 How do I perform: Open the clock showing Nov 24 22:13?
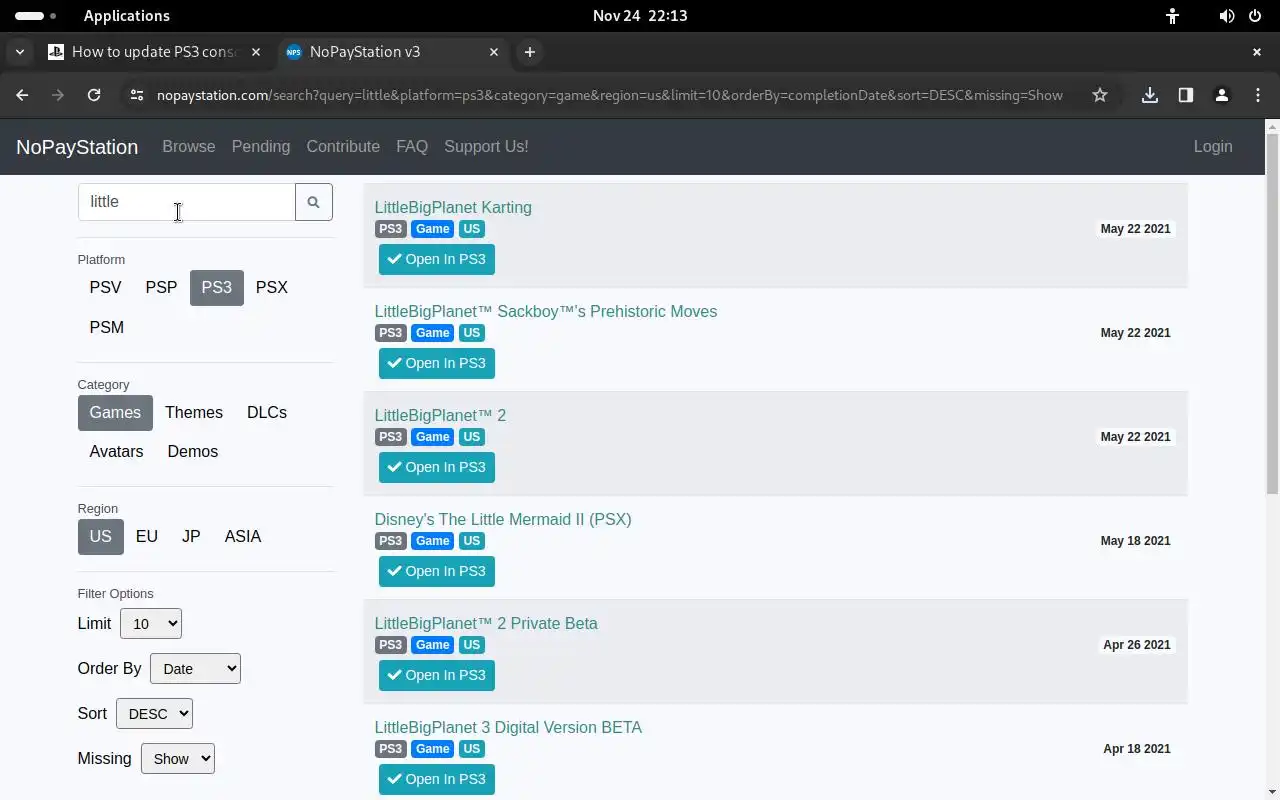640,16
